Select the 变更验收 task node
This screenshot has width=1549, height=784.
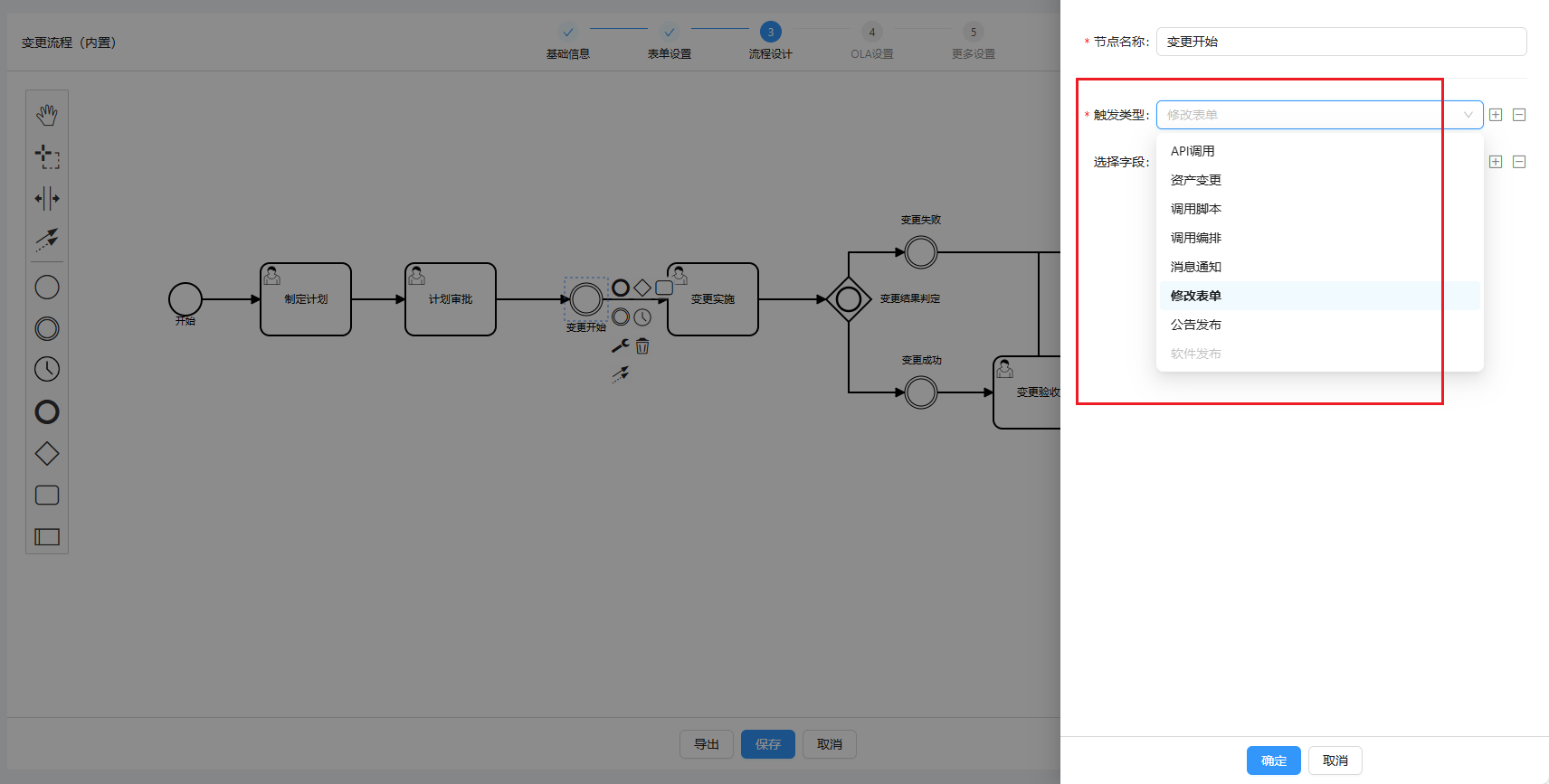[x=1027, y=392]
